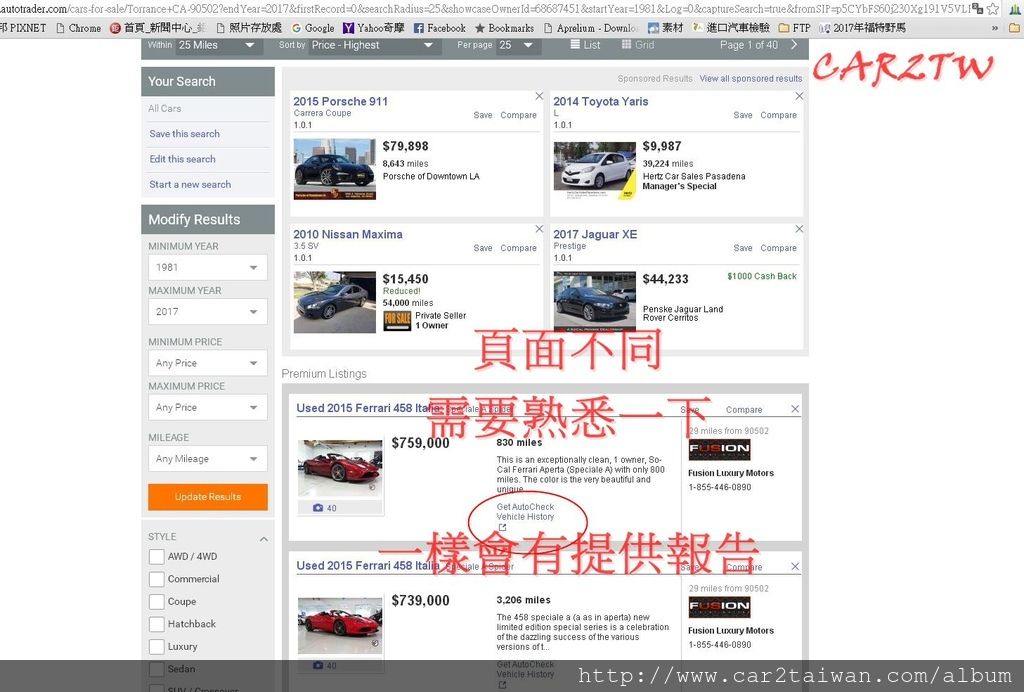The height and width of the screenshot is (692, 1024).
Task: Click the bookmark star icon in address bar
Action: pos(993,9)
